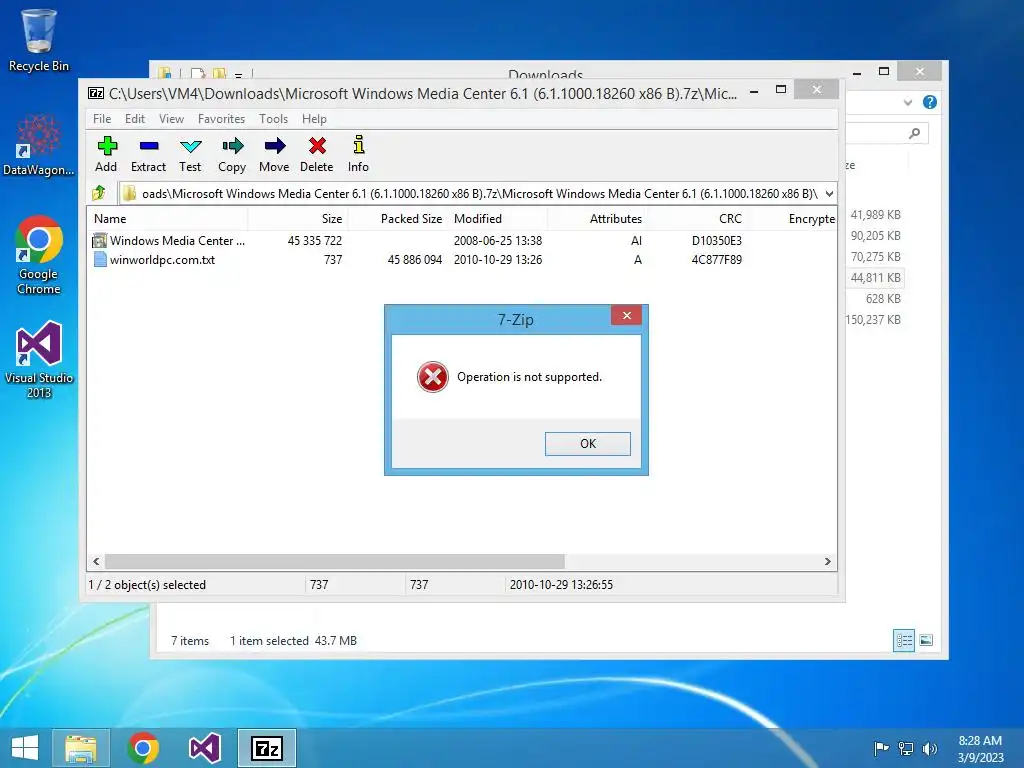
Task: Switch Downloads window to details view
Action: tap(904, 640)
